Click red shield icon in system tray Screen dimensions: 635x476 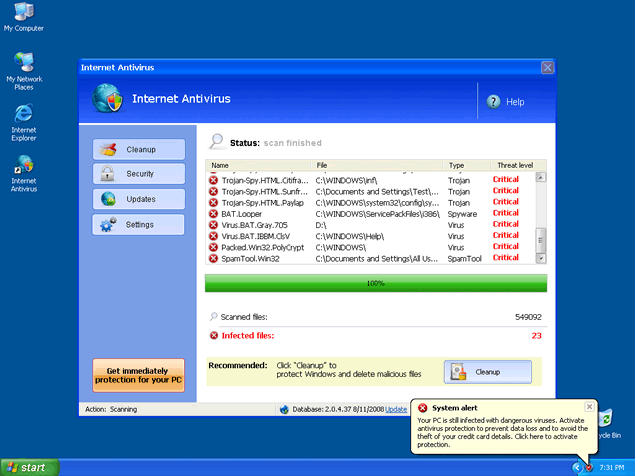590,467
